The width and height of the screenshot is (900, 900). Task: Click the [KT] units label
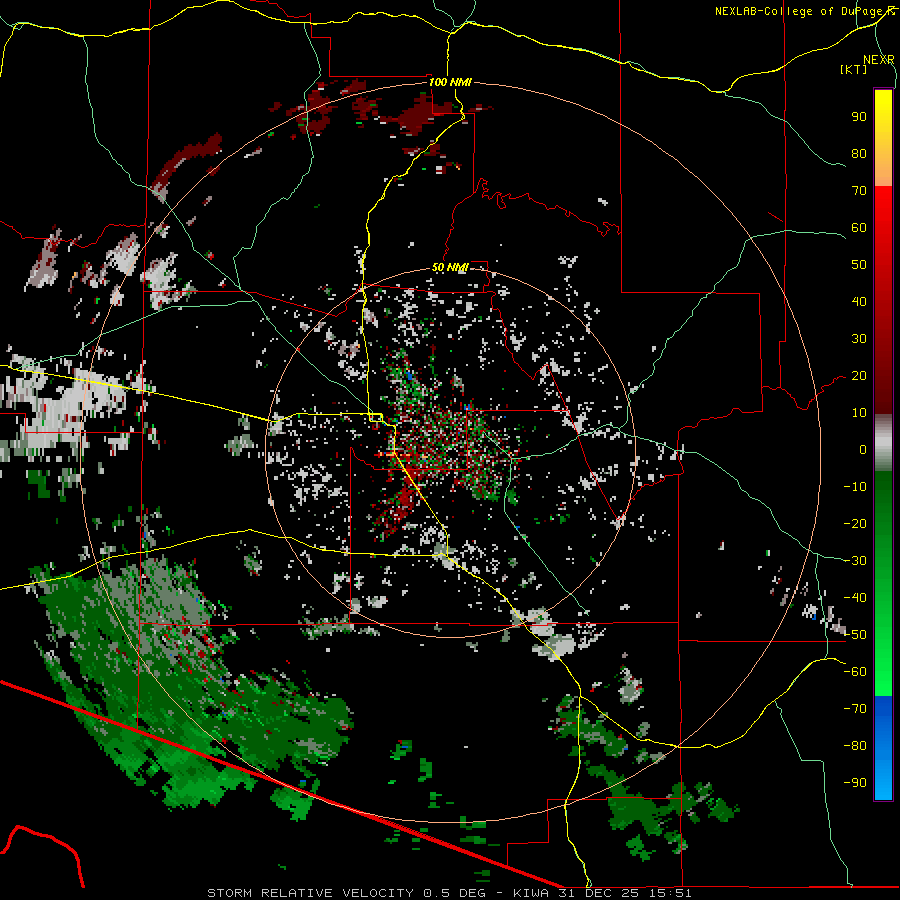coord(854,69)
